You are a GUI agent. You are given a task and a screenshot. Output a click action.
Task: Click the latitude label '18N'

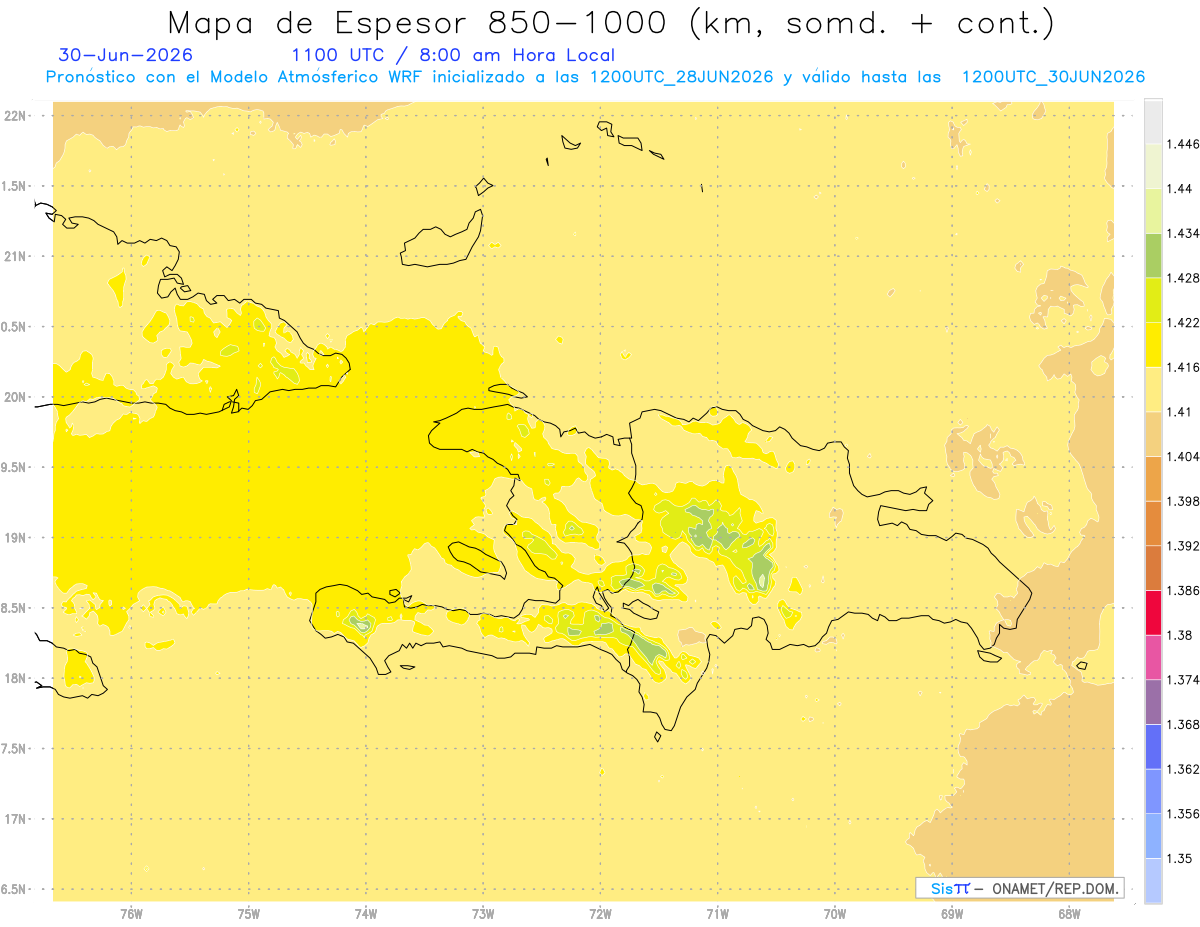click(14, 679)
